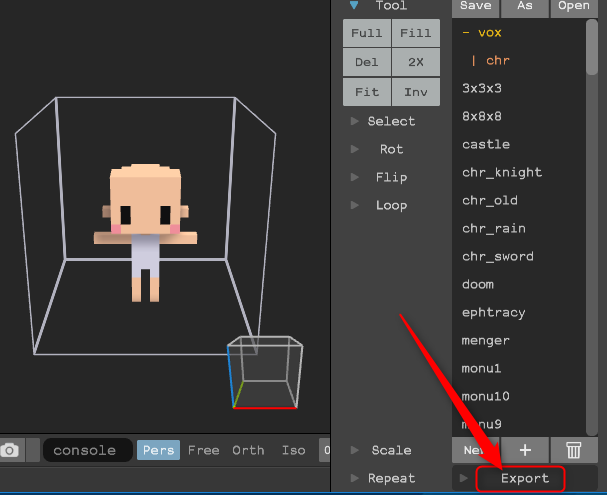Expand the Flip section

pyautogui.click(x=355, y=177)
